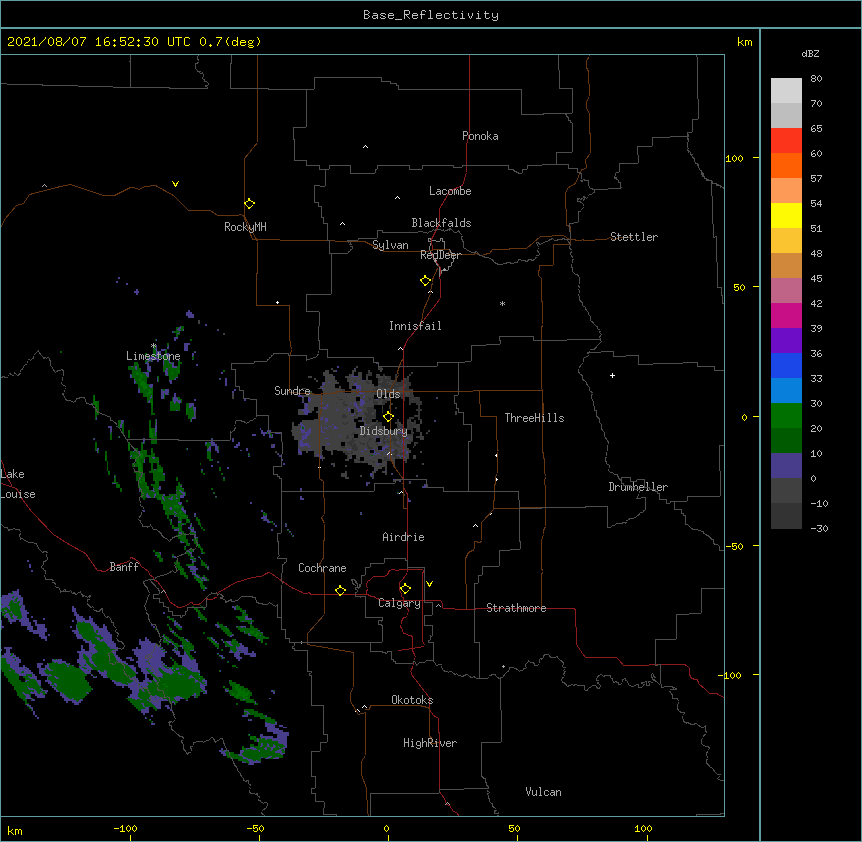Click the Blackfalds city label

tap(441, 223)
